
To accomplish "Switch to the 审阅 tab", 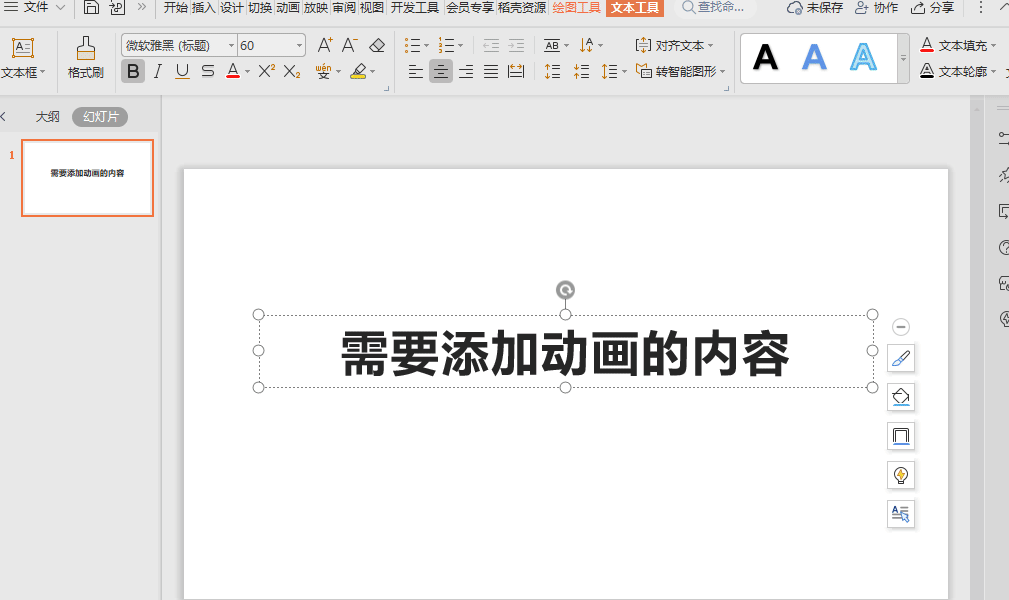I will [x=344, y=8].
